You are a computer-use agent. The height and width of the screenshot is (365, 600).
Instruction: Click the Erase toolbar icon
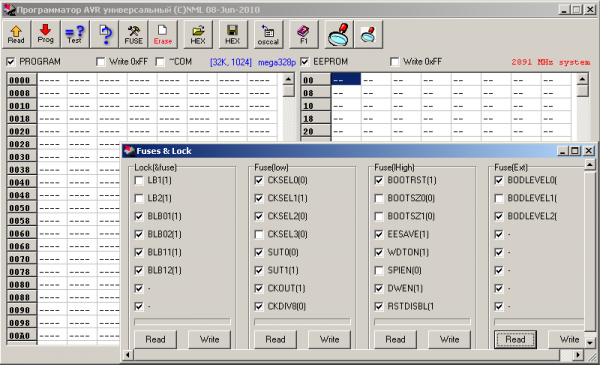163,34
